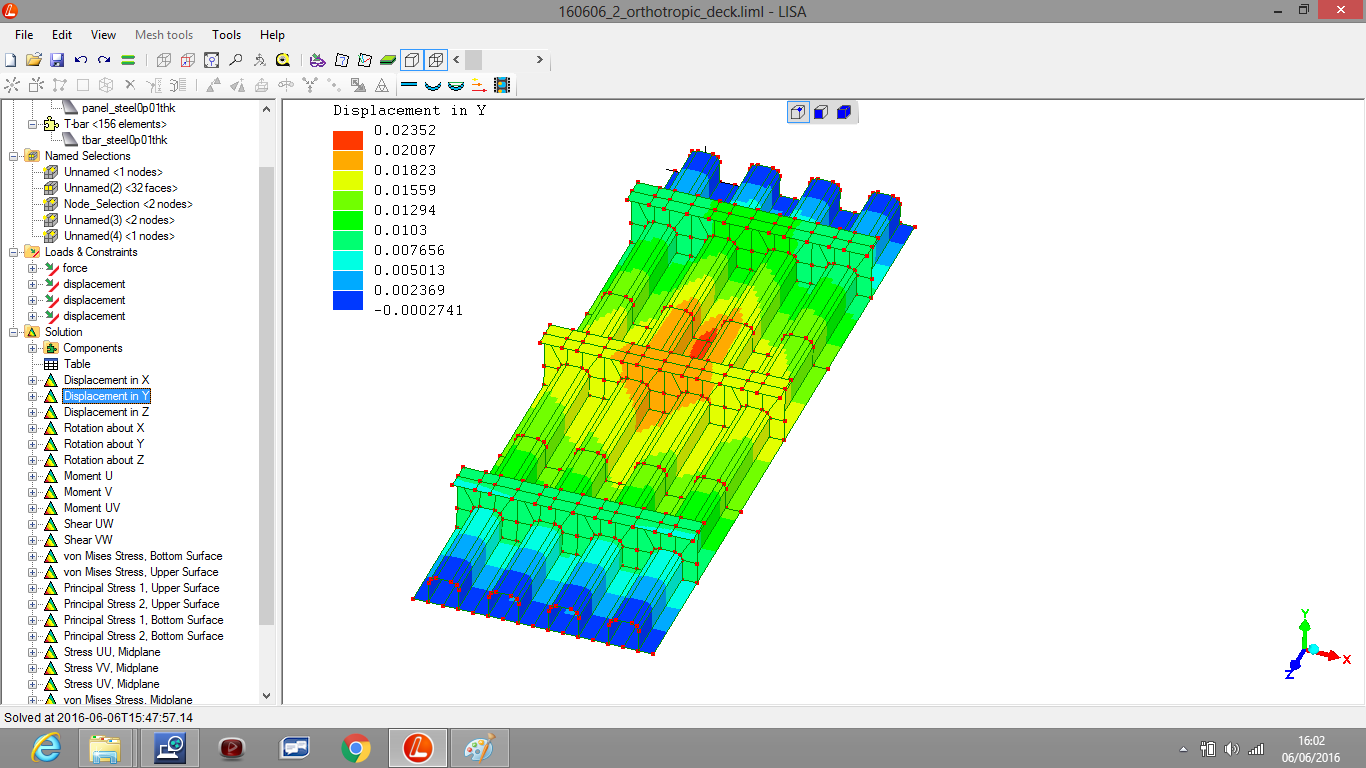The image size is (1366, 768).
Task: Click the magnifying glass zoom icon
Action: pos(235,60)
